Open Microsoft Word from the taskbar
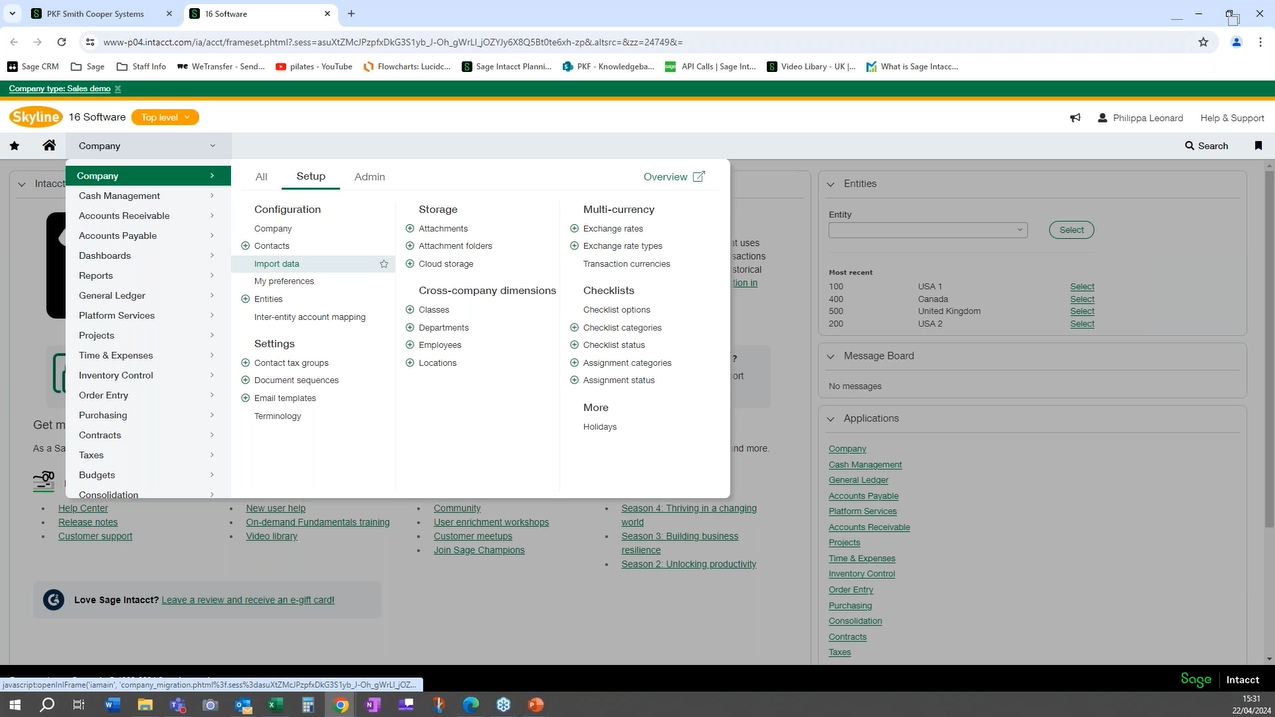1275x717 pixels. click(x=112, y=705)
